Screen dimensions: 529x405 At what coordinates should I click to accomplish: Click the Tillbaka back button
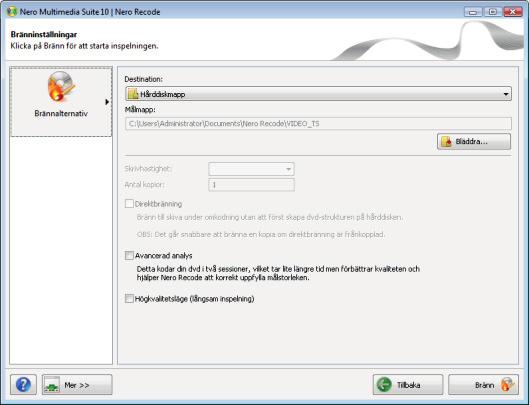[x=408, y=385]
